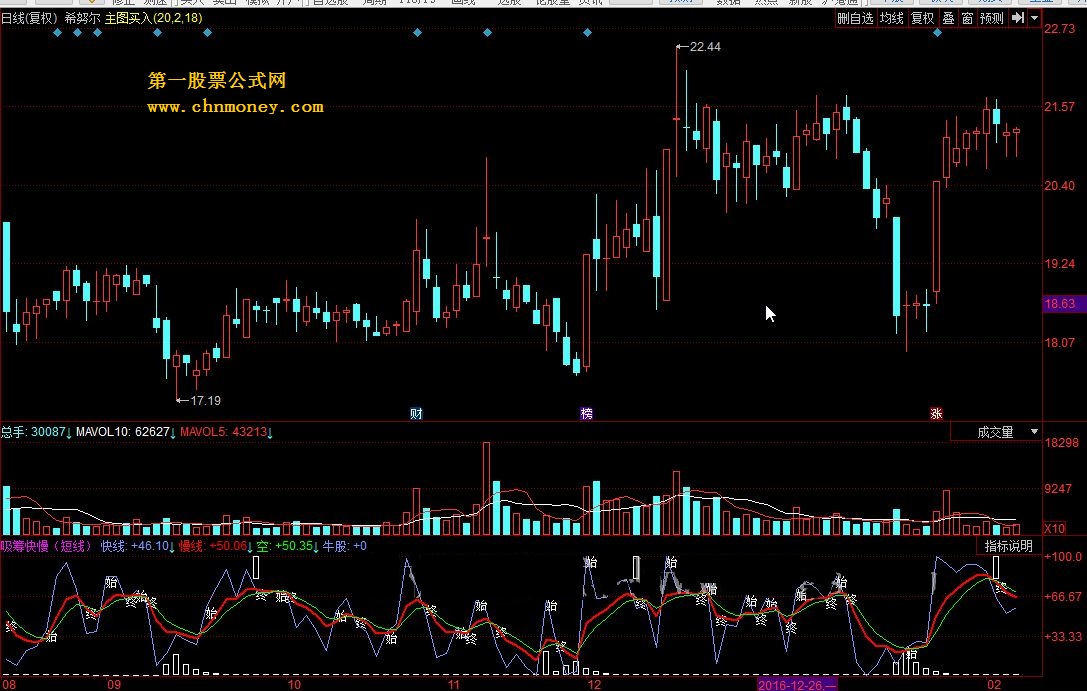1087x691 pixels.
Task: Click the 窗 window button
Action: (x=968, y=18)
